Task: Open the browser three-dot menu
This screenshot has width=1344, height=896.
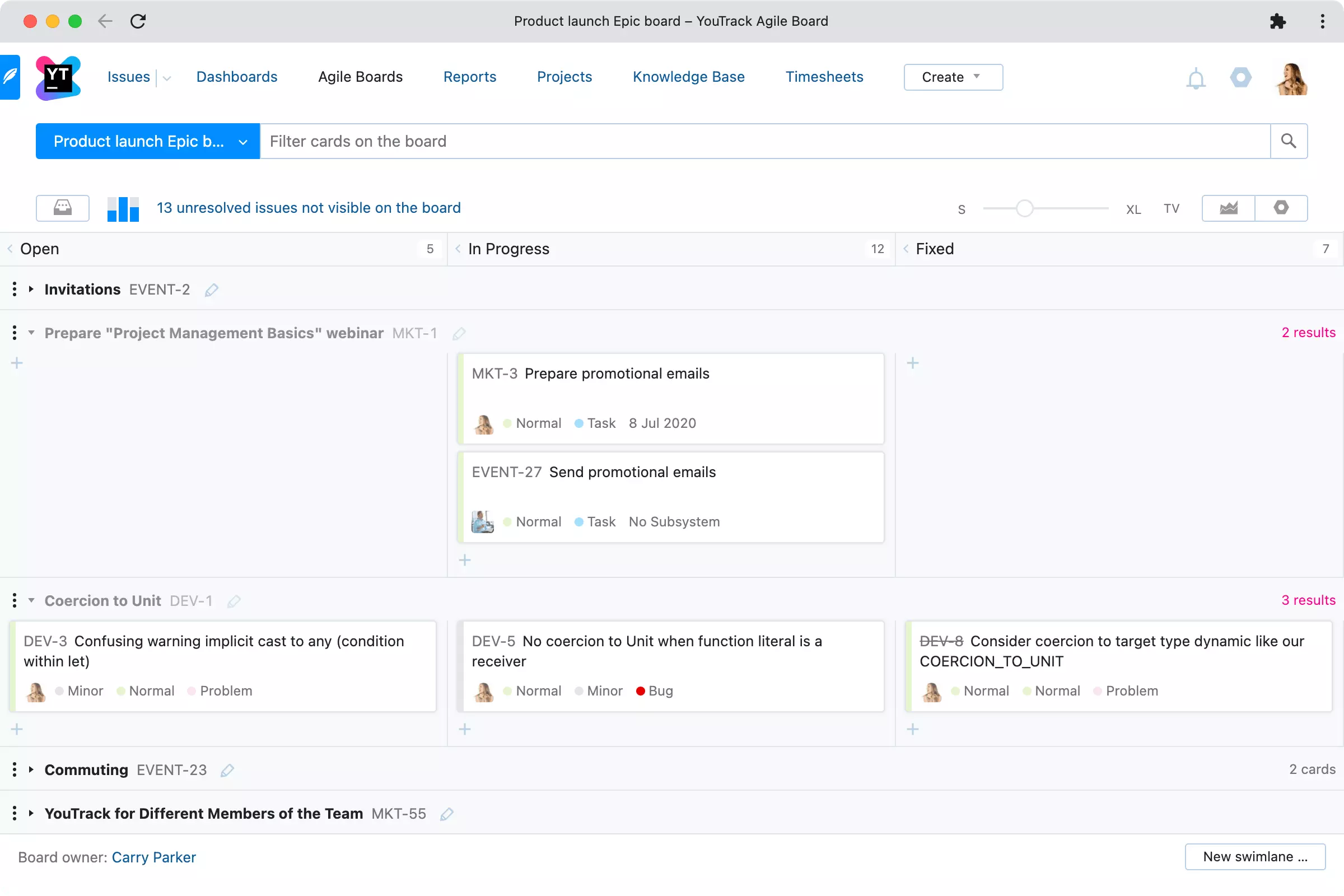Action: click(1322, 21)
